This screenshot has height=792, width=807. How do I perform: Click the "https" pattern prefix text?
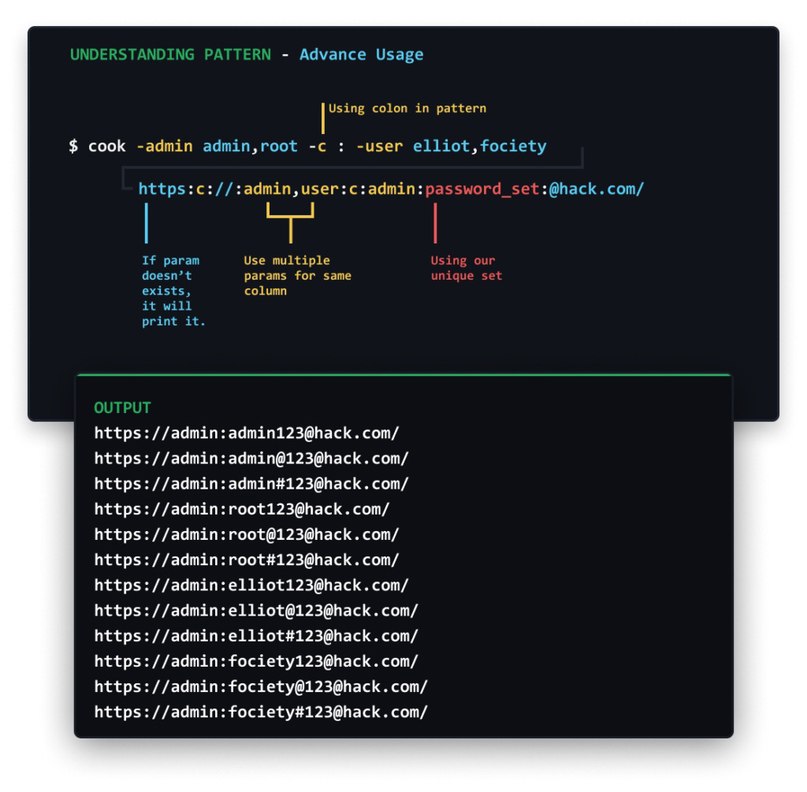click(162, 189)
